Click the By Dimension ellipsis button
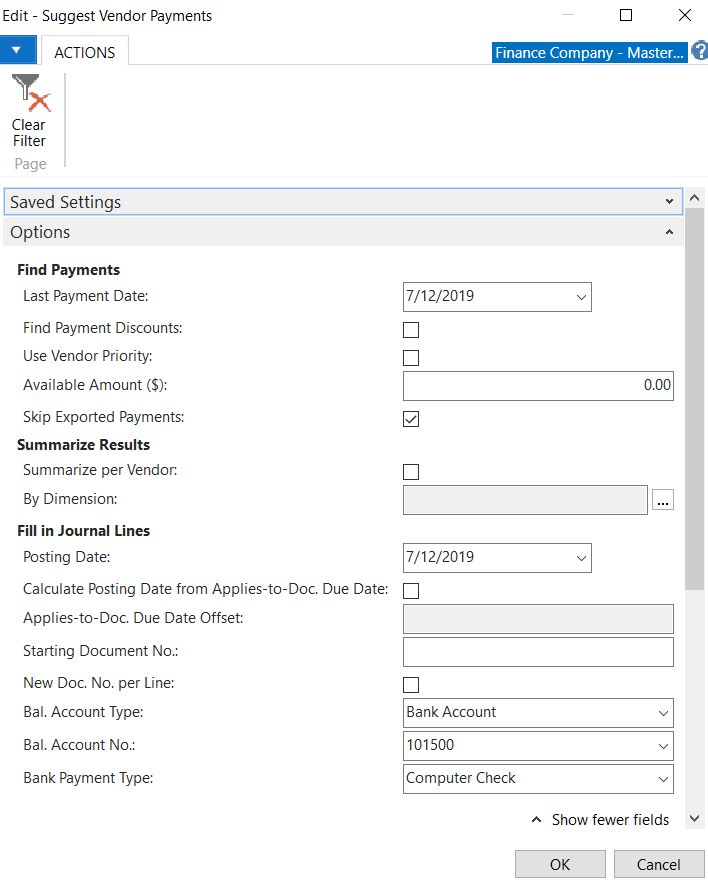Screen dimensions: 708x883 coord(662,501)
